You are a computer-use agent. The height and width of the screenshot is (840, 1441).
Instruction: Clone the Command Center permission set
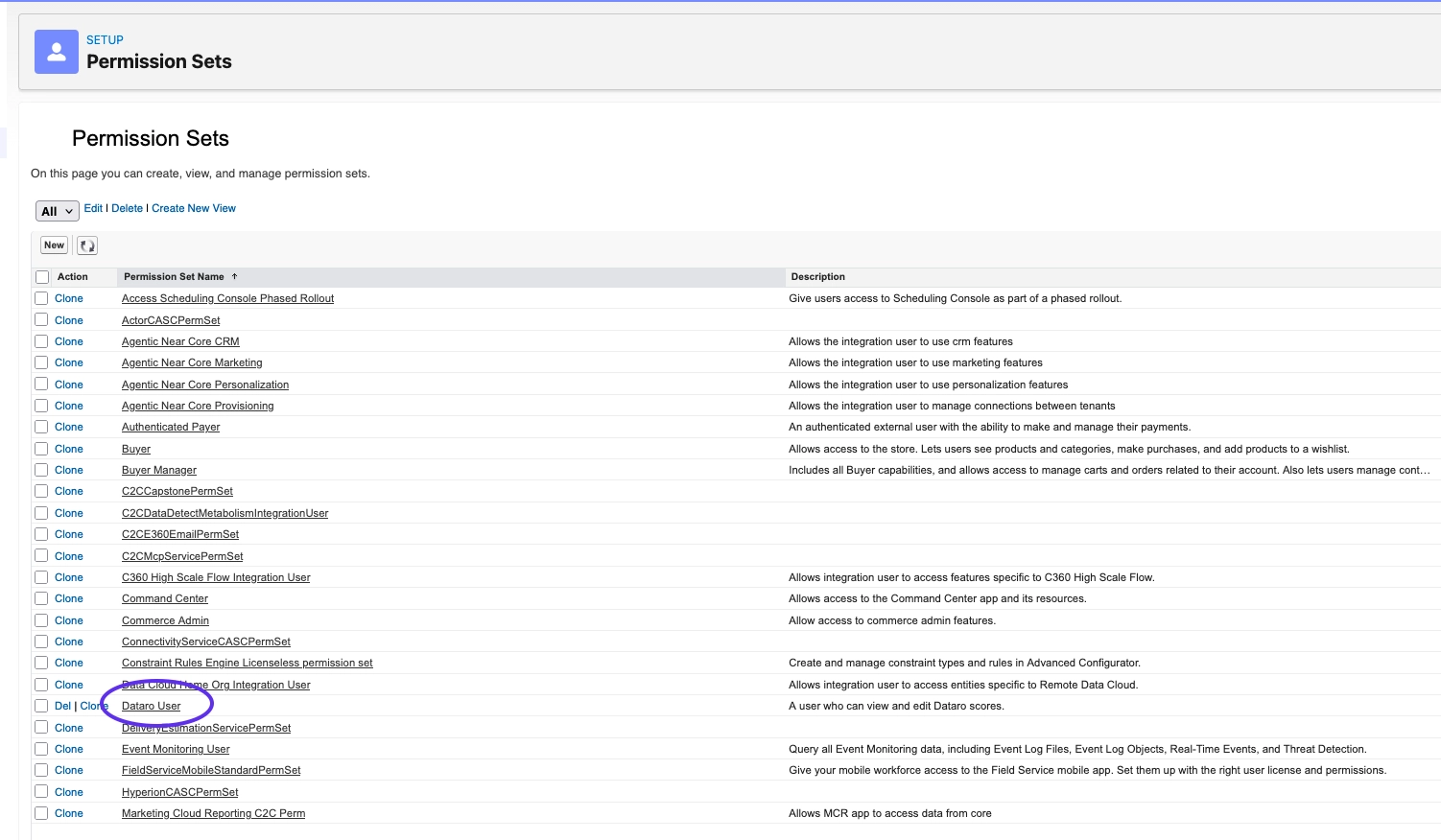69,598
